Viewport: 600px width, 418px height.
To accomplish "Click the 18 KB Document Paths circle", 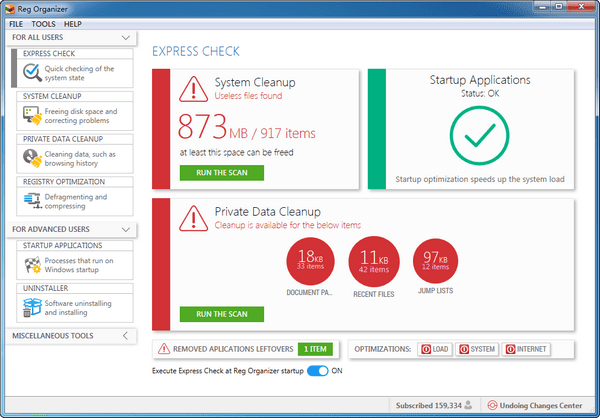I will click(310, 261).
